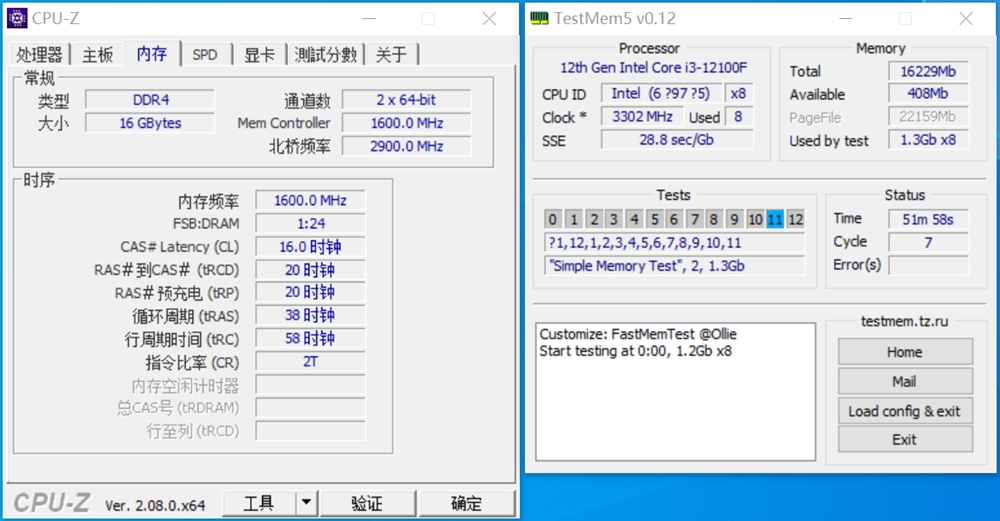
Task: Switch to the 显卡 tab
Action: coord(260,55)
